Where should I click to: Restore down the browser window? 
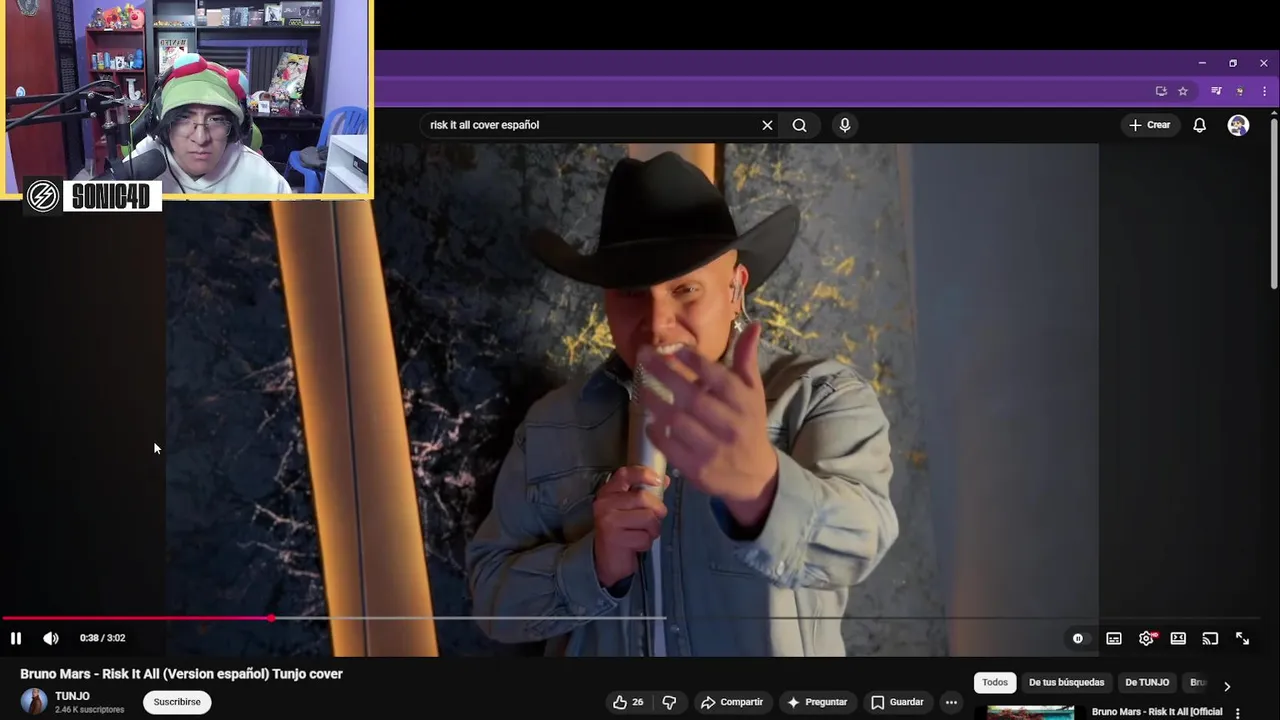click(1233, 63)
